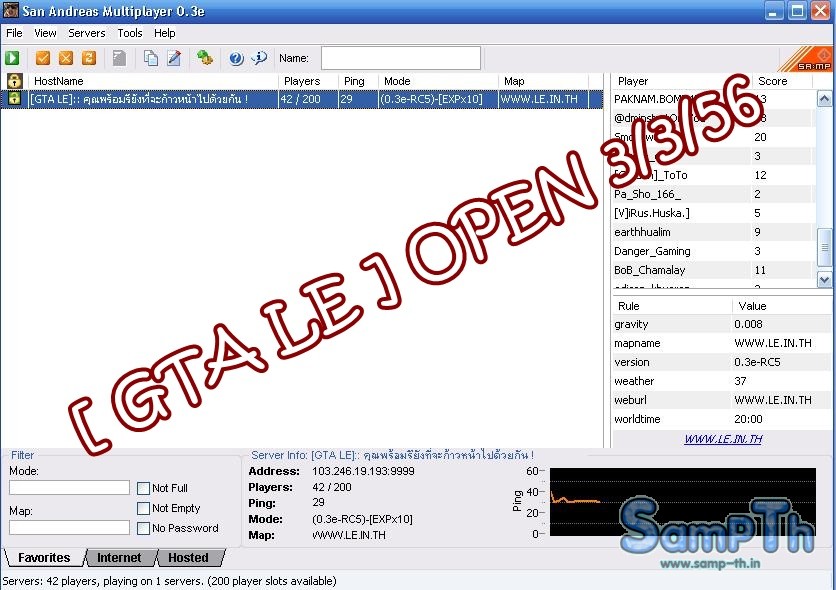This screenshot has width=836, height=590.
Task: Click the address 103.246.19.193:9999 in Server Info
Action: coord(363,471)
